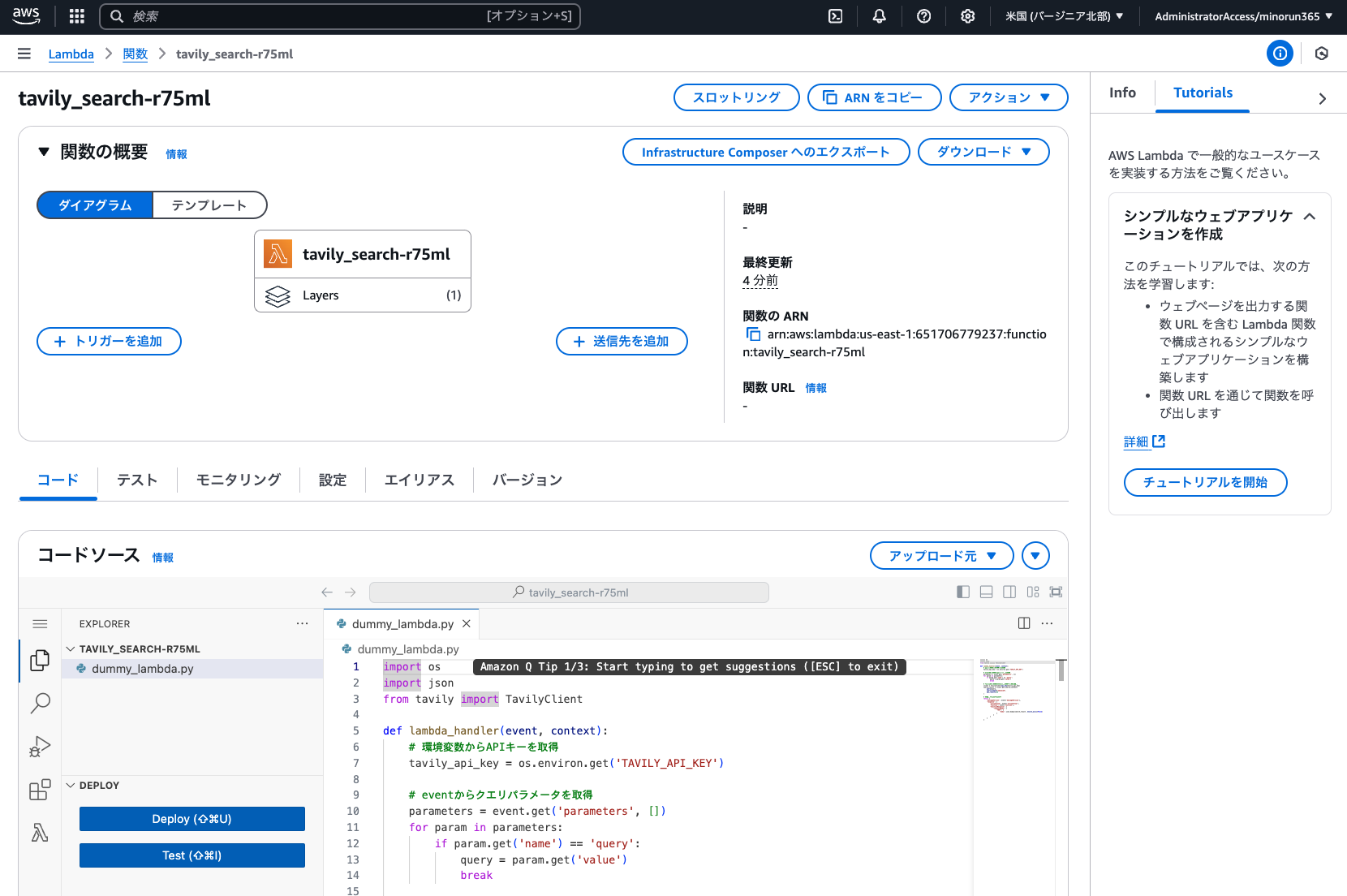
Task: Open the アップロード元 dropdown
Action: pyautogui.click(x=942, y=556)
